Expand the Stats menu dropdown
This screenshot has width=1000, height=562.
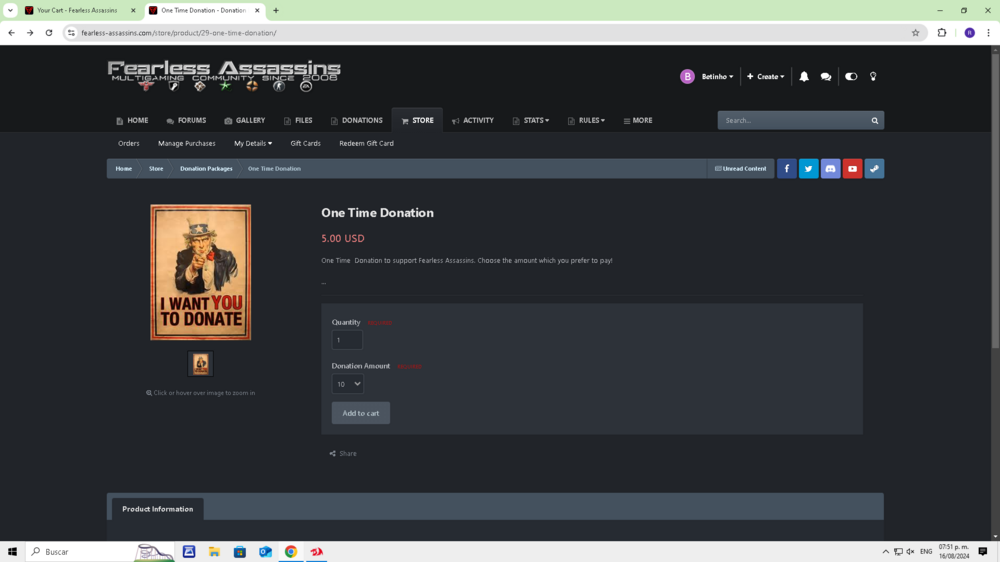coord(531,121)
